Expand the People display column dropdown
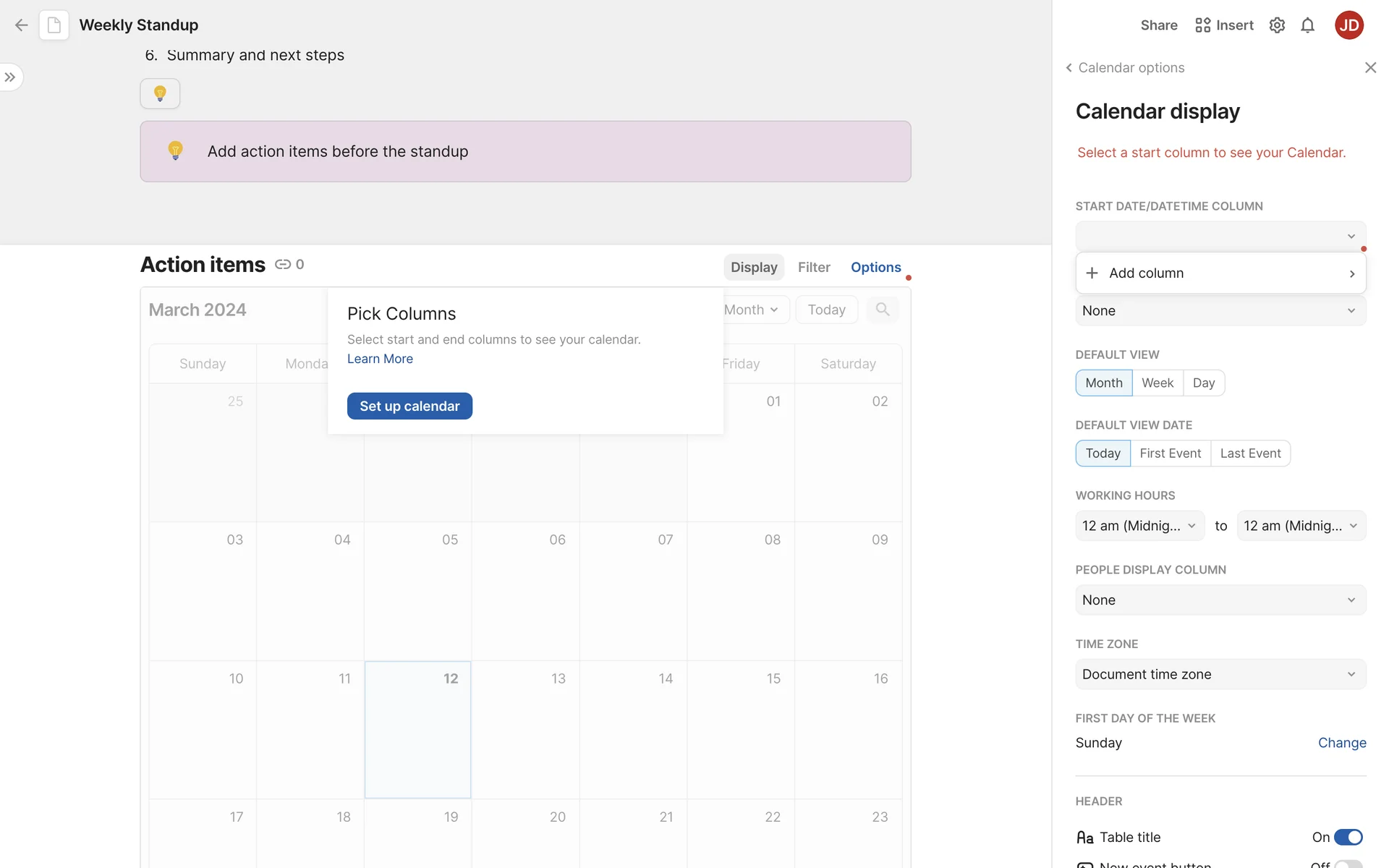 pos(1220,600)
